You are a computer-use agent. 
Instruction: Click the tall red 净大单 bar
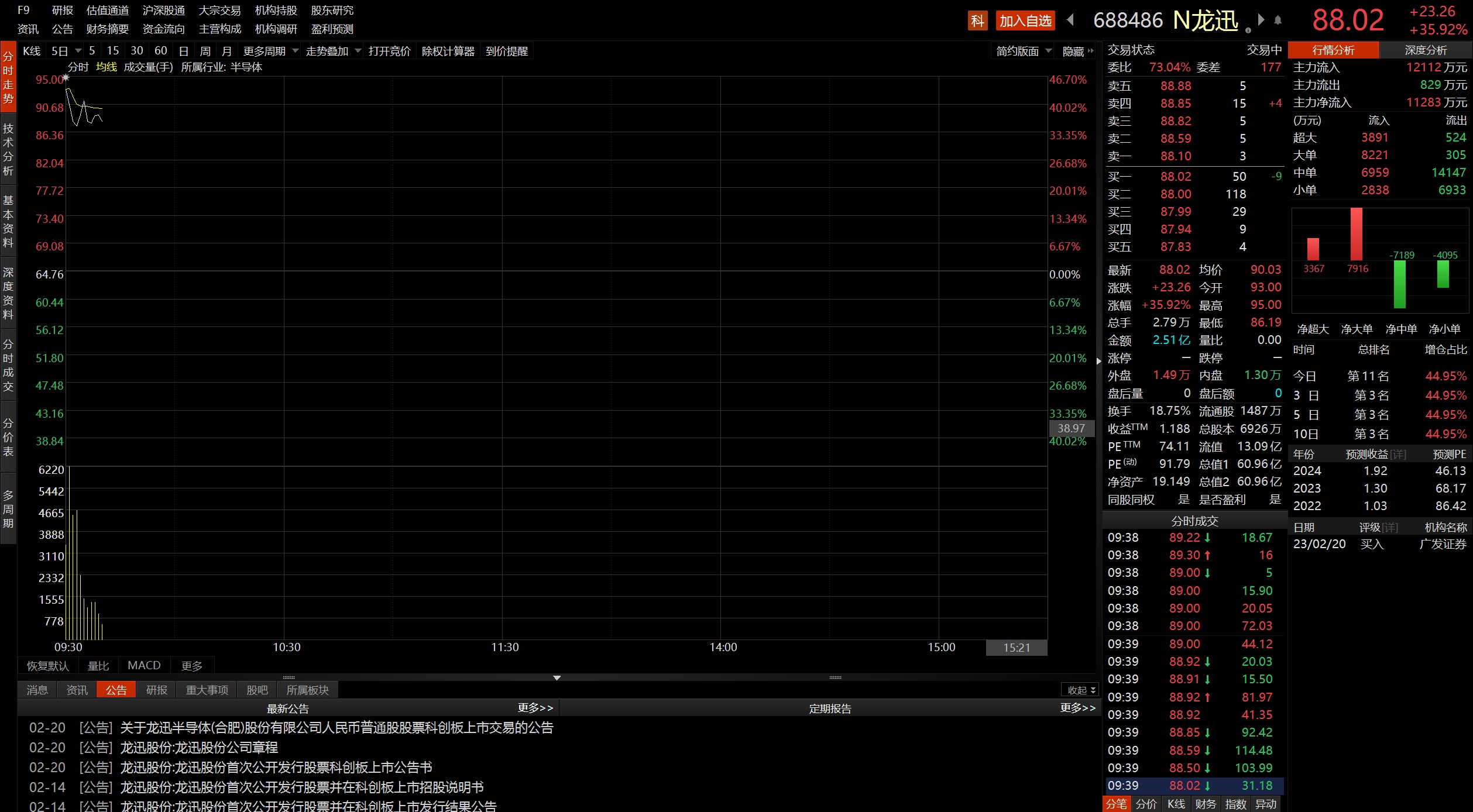(1357, 234)
